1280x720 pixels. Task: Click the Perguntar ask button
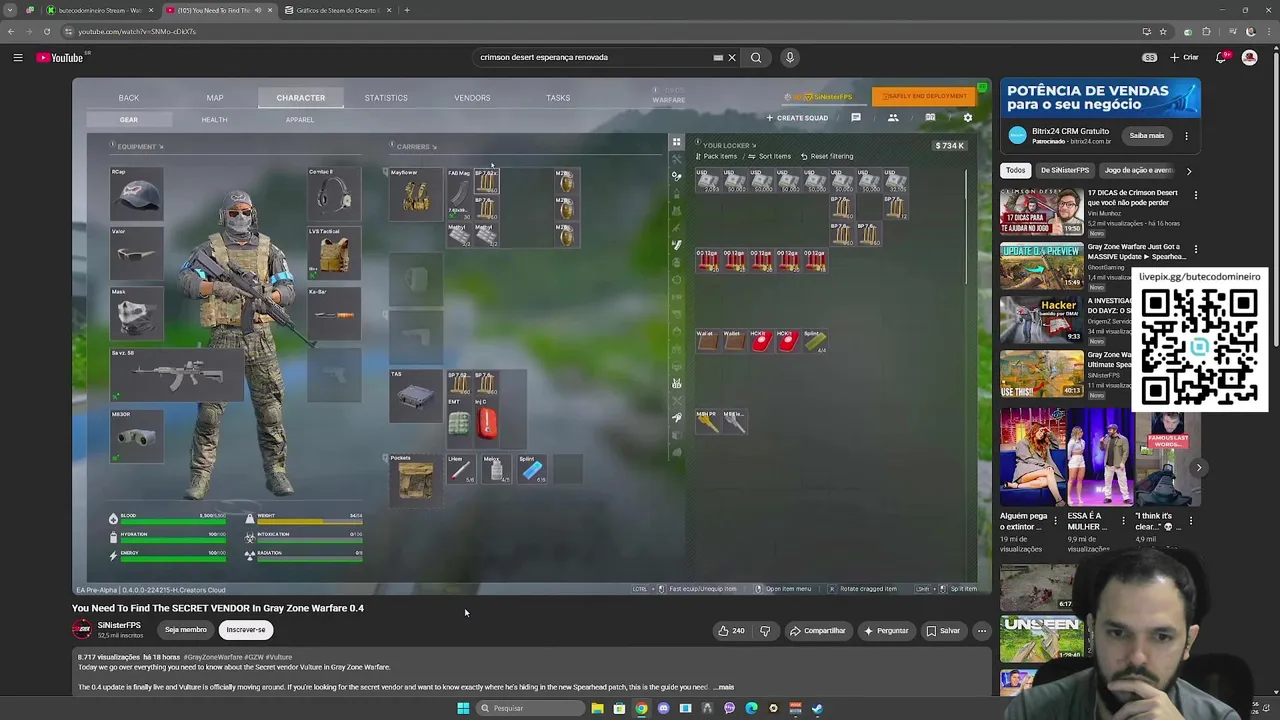[x=886, y=631]
